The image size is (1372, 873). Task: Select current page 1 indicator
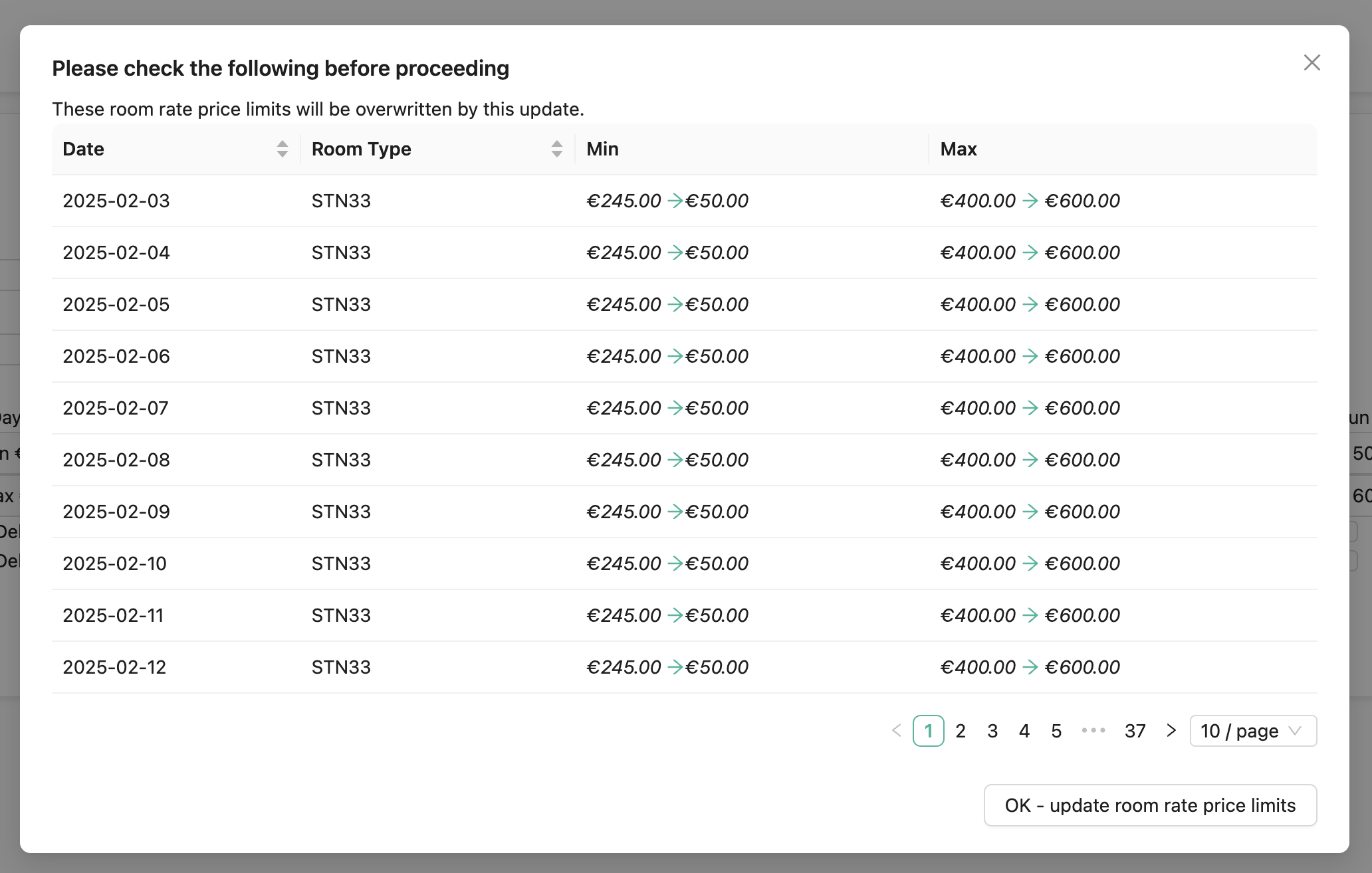click(x=929, y=731)
